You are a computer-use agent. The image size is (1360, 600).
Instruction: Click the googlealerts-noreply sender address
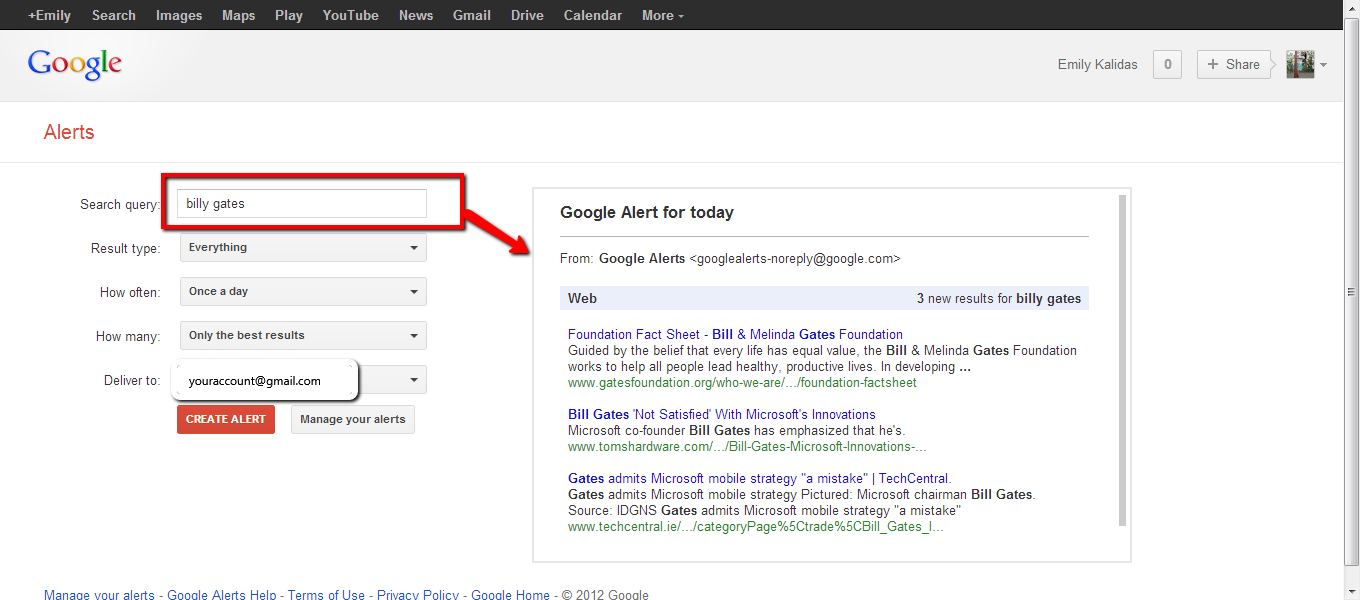click(795, 258)
